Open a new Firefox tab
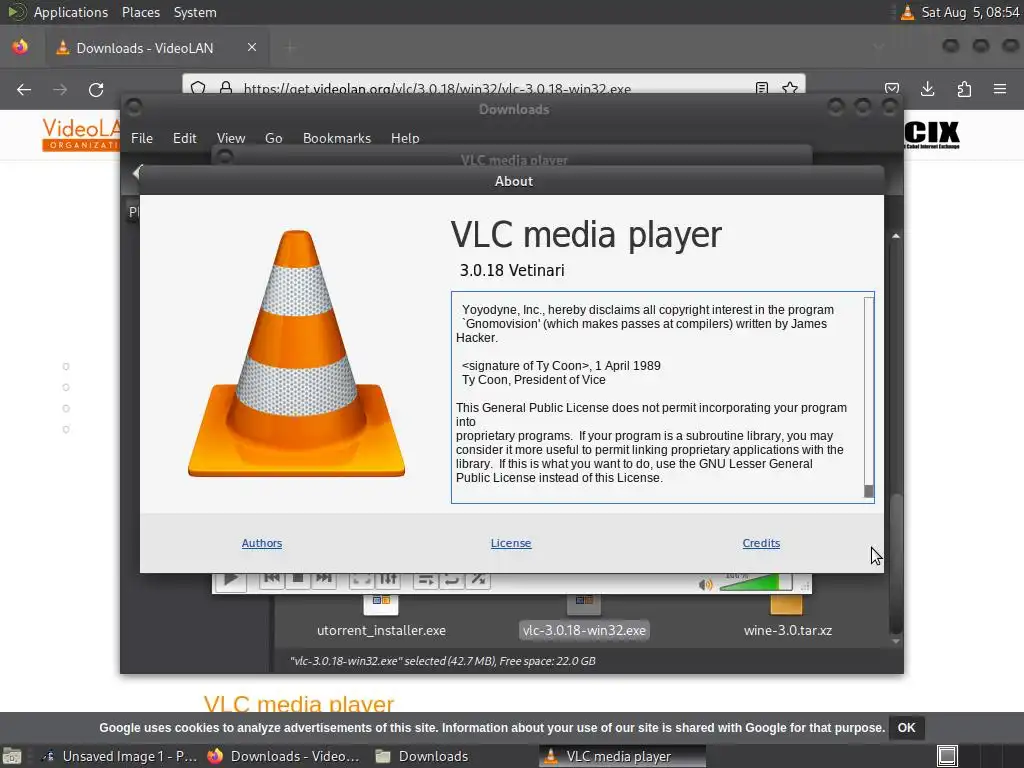 291,47
